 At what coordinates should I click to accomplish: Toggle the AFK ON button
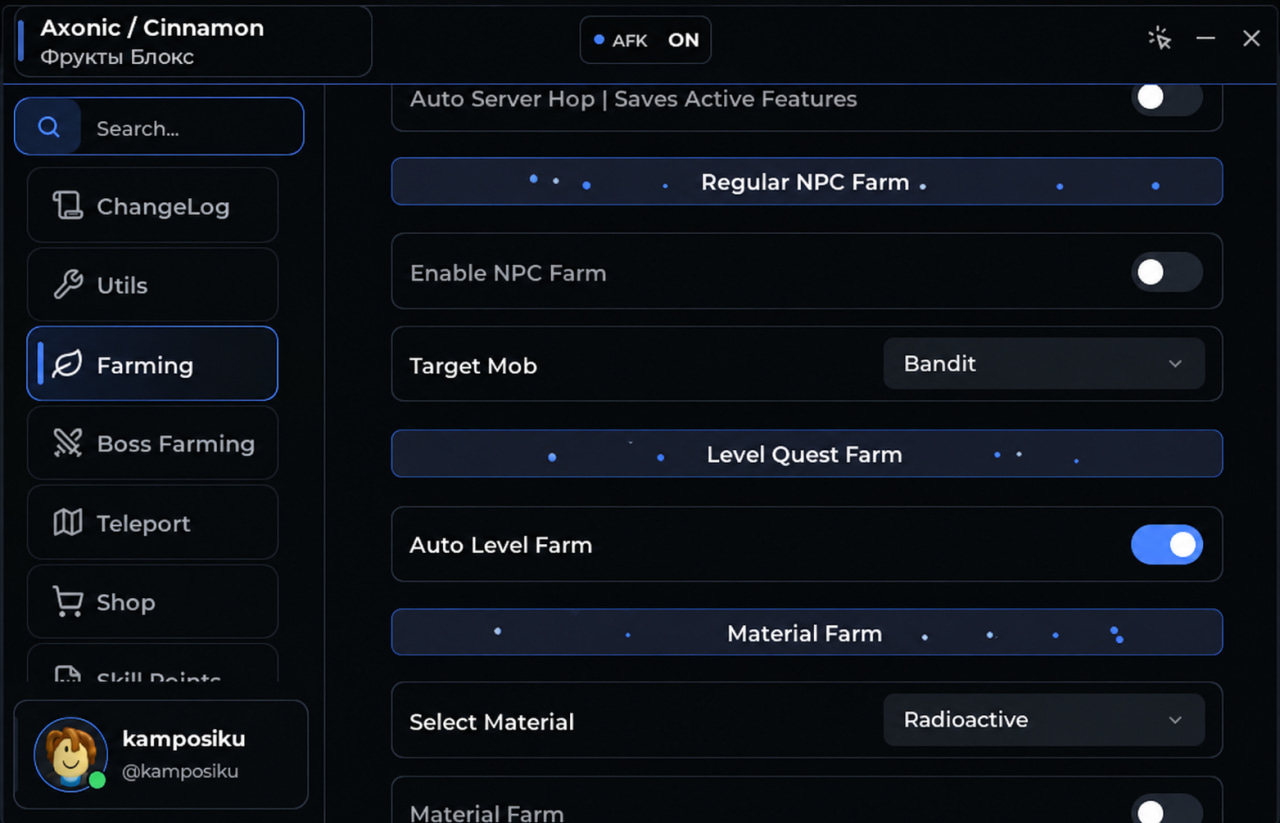tap(645, 40)
